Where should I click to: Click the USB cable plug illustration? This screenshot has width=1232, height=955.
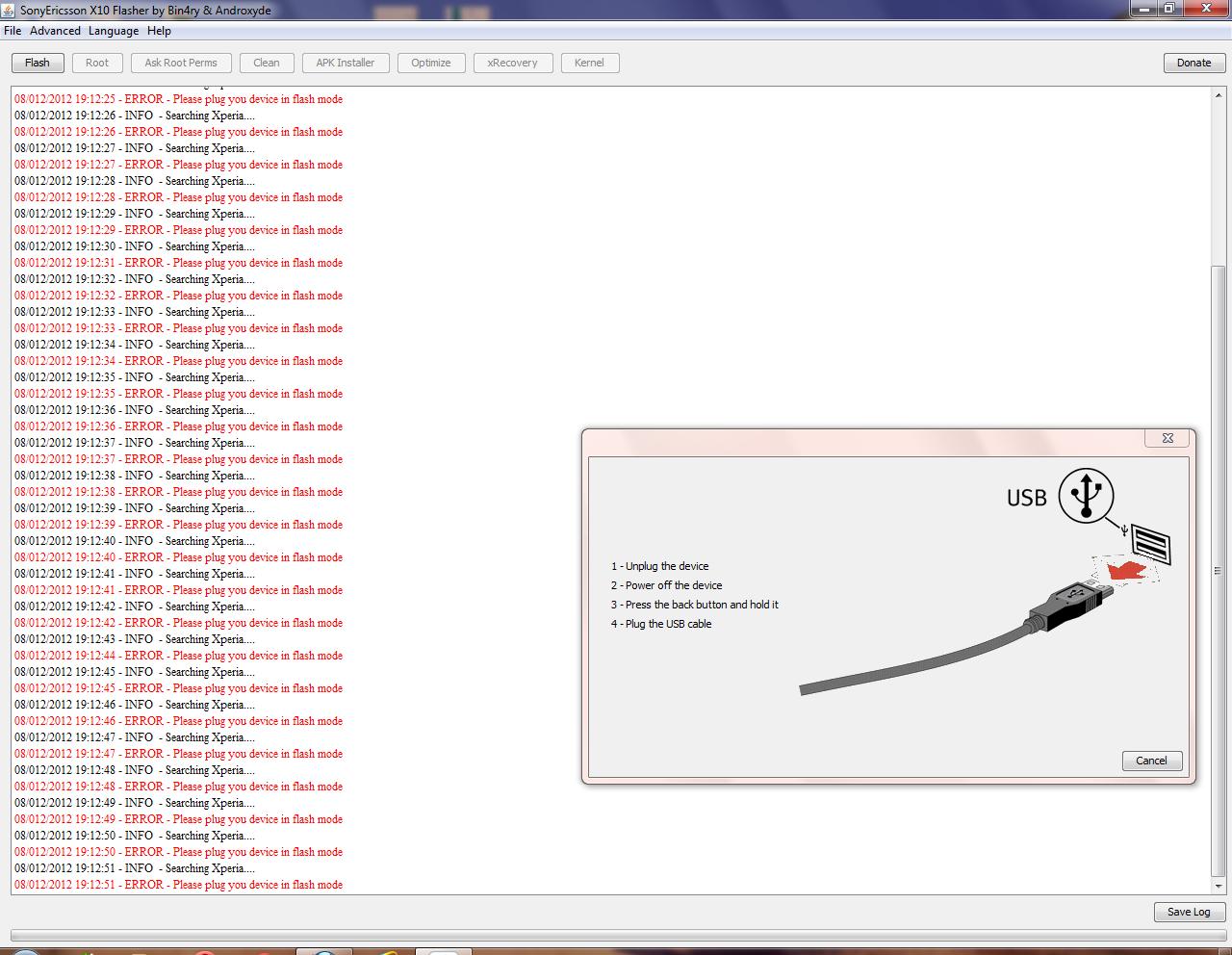[x=1071, y=607]
